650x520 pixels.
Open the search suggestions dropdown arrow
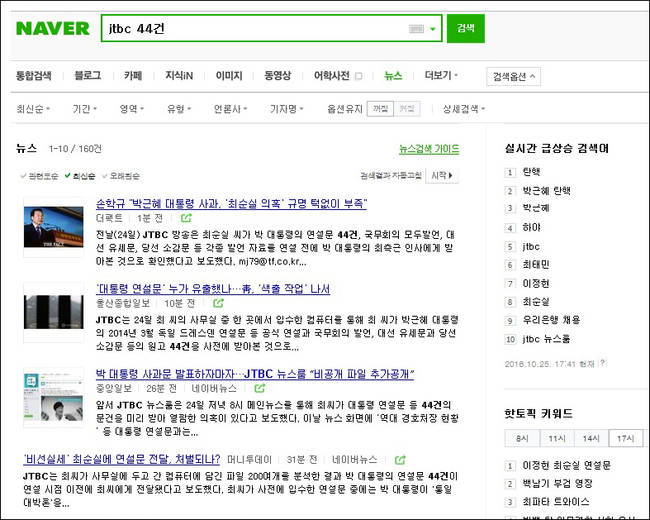click(x=434, y=30)
